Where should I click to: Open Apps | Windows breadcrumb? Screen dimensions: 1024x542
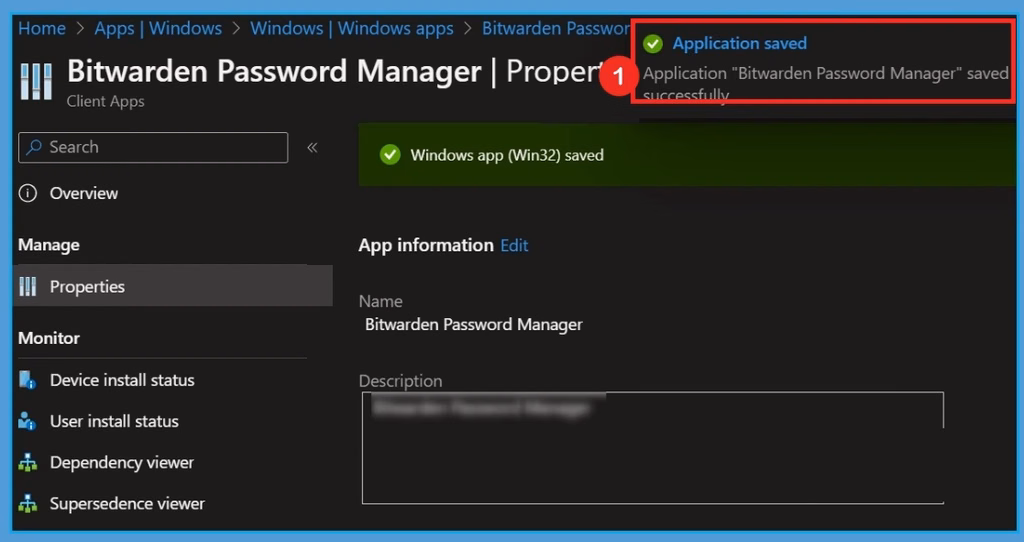(158, 29)
